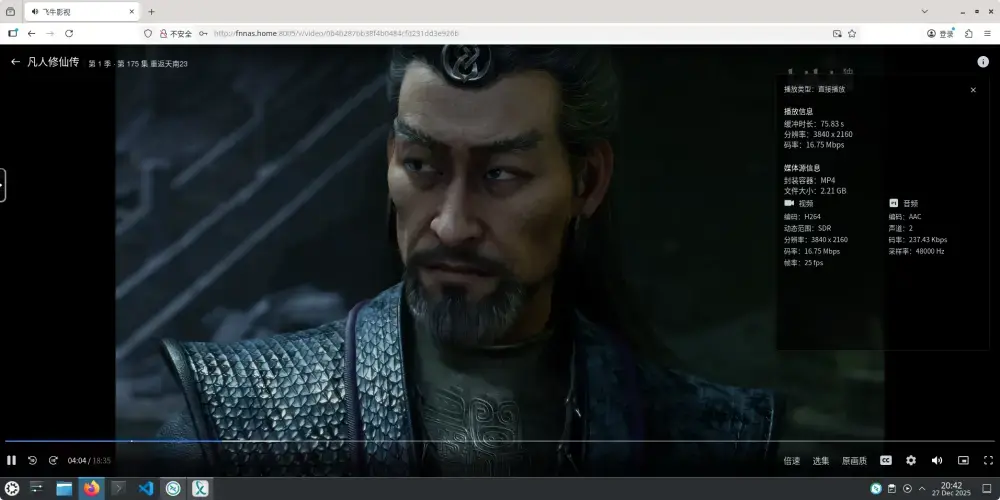
Task: Reload the page in browser toolbar
Action: 69,33
